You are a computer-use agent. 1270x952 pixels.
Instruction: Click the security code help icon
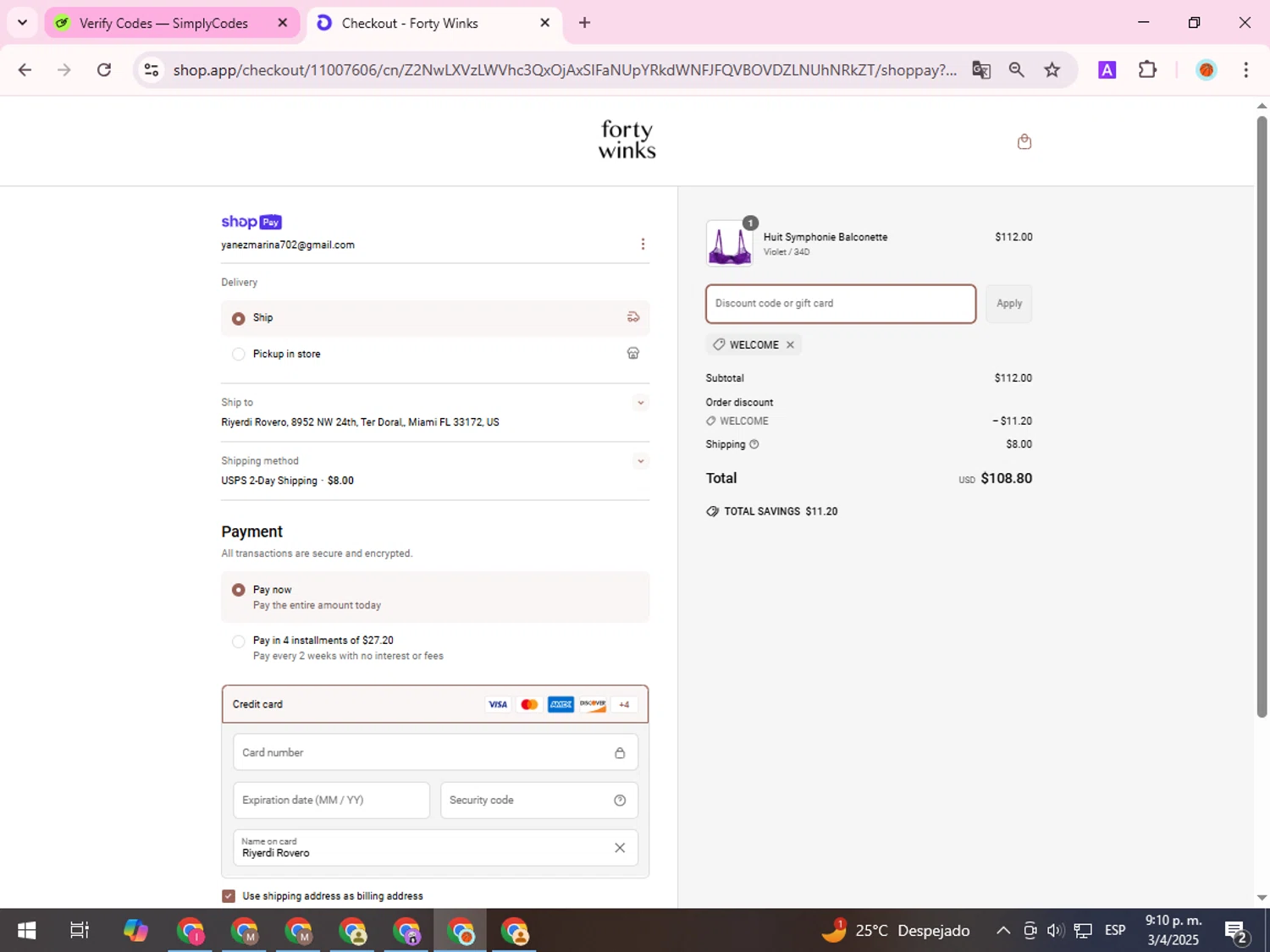tap(620, 801)
